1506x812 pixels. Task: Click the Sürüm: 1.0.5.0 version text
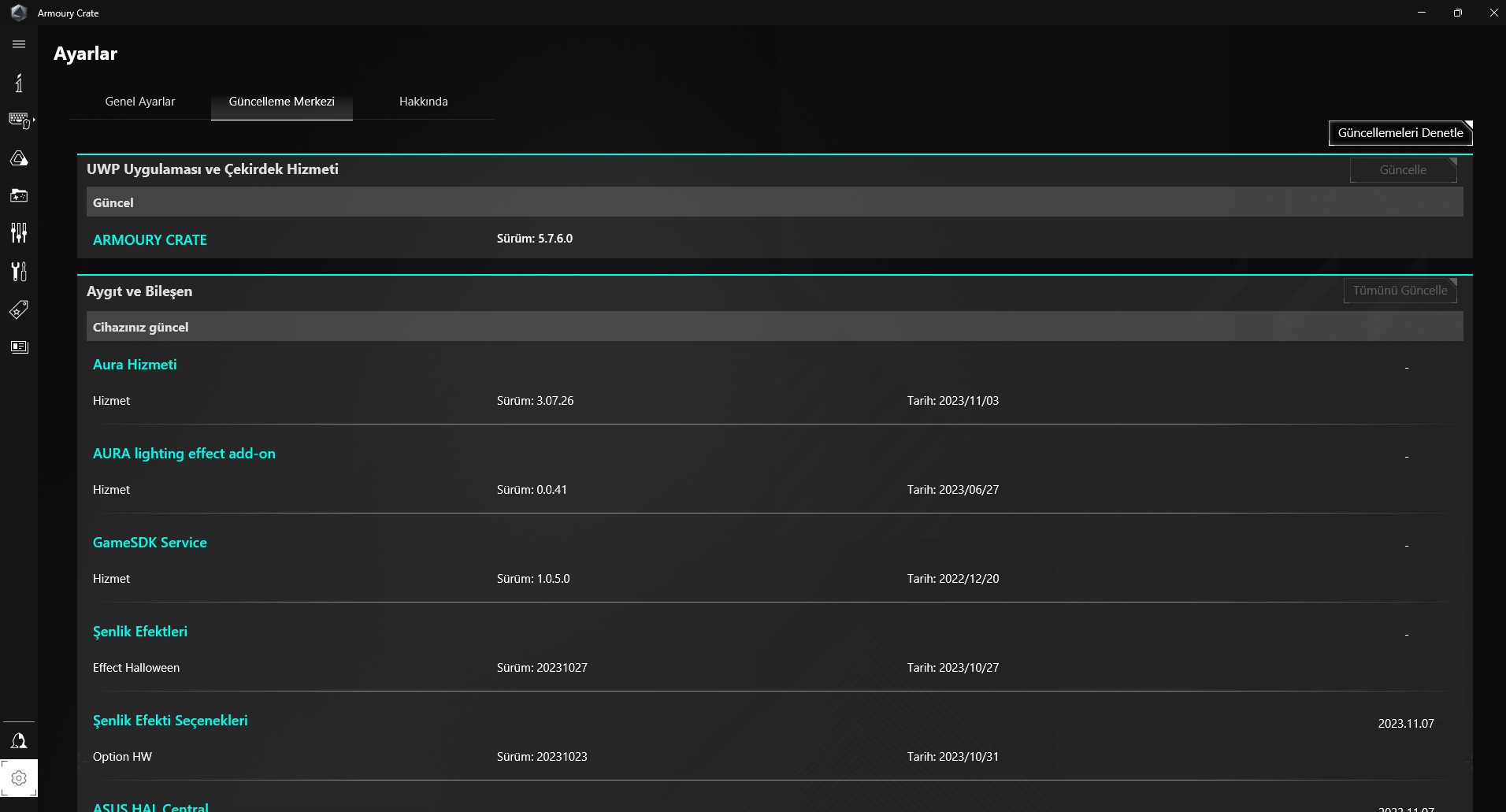tap(533, 579)
